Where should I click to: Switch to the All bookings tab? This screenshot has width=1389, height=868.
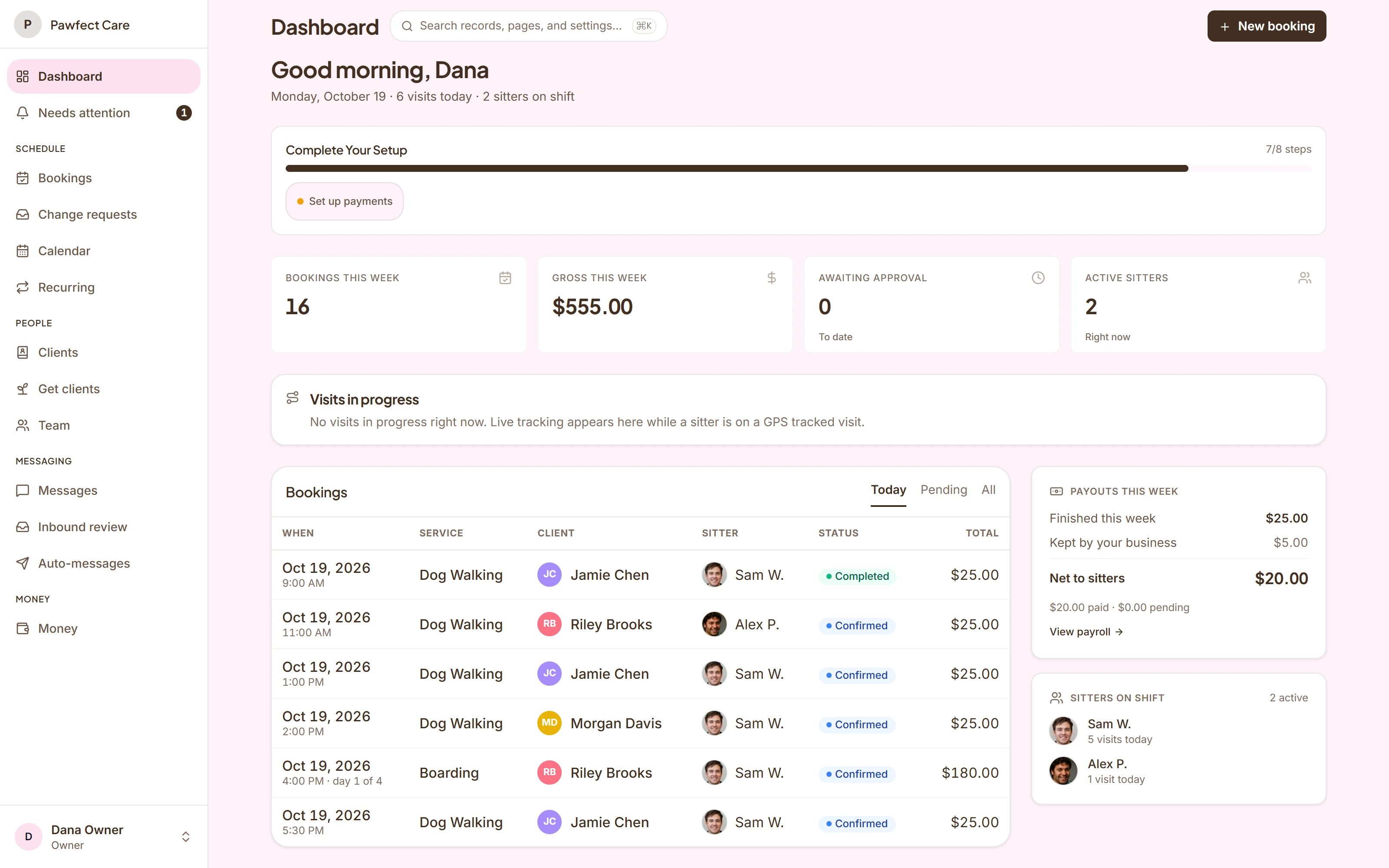tap(988, 490)
